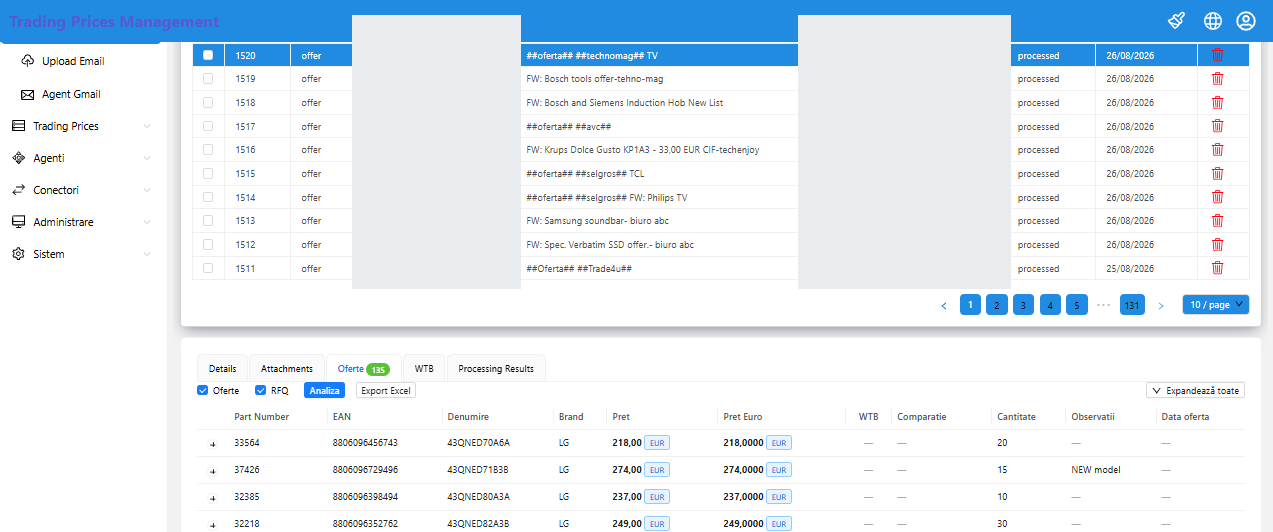1273x532 pixels.
Task: Click the brush clear-cache icon in header
Action: pos(1177,20)
